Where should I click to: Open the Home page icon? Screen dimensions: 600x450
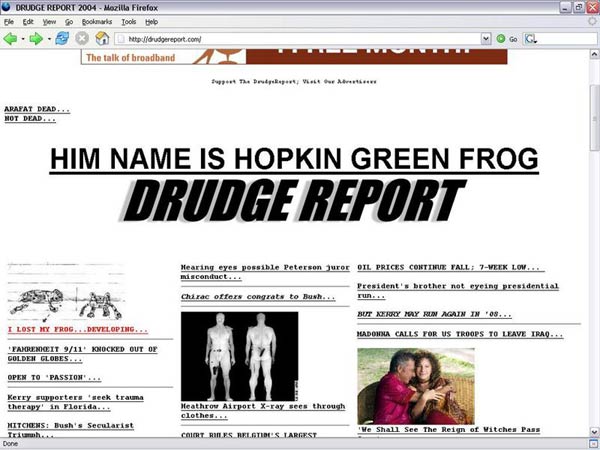(102, 38)
